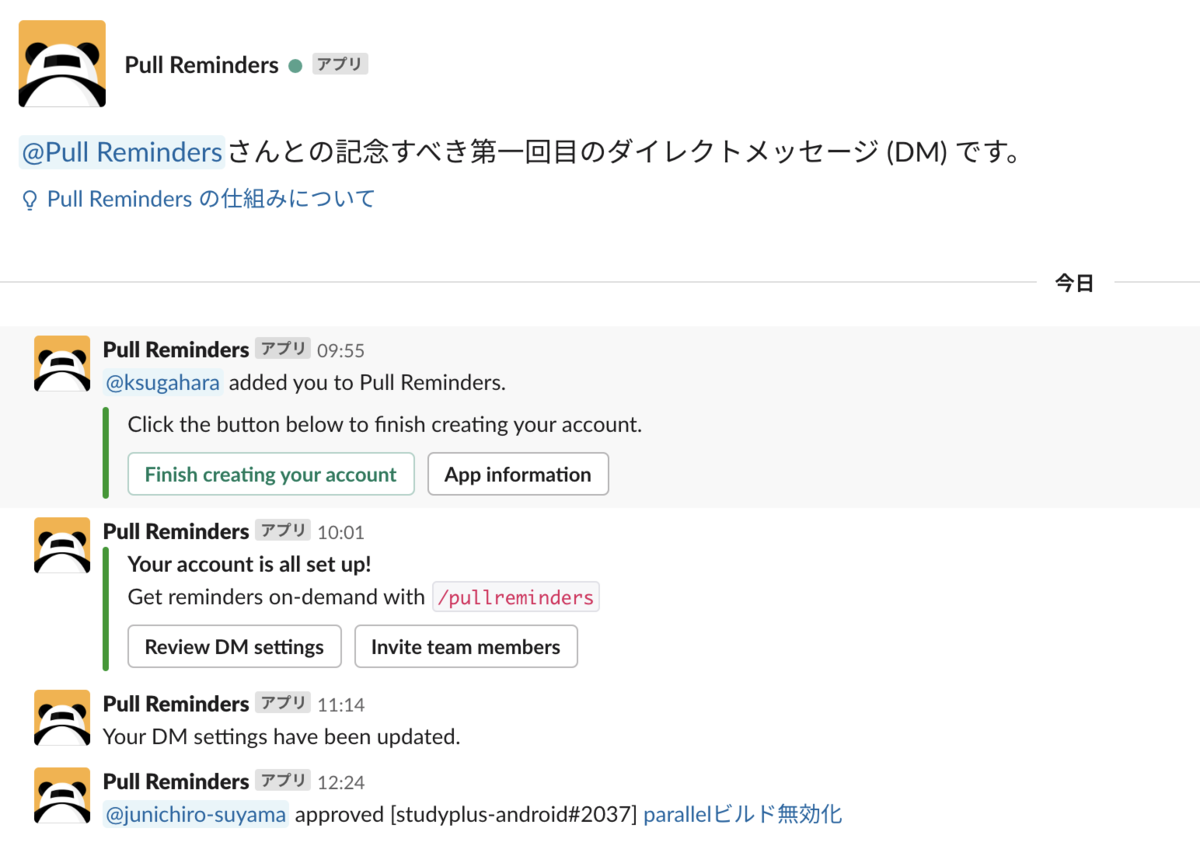Click the green presence indicator next to Pull Reminders
Image resolution: width=1200 pixels, height=856 pixels.
[x=297, y=66]
